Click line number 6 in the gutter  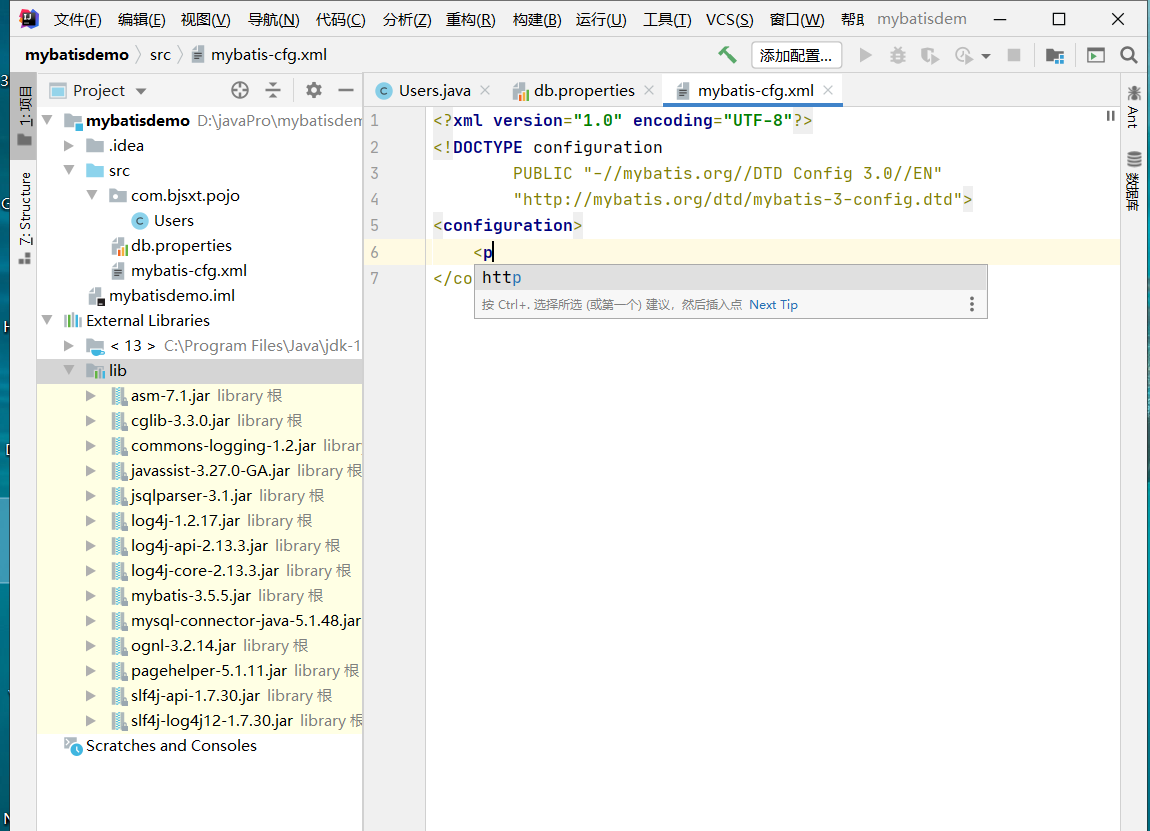tap(375, 252)
